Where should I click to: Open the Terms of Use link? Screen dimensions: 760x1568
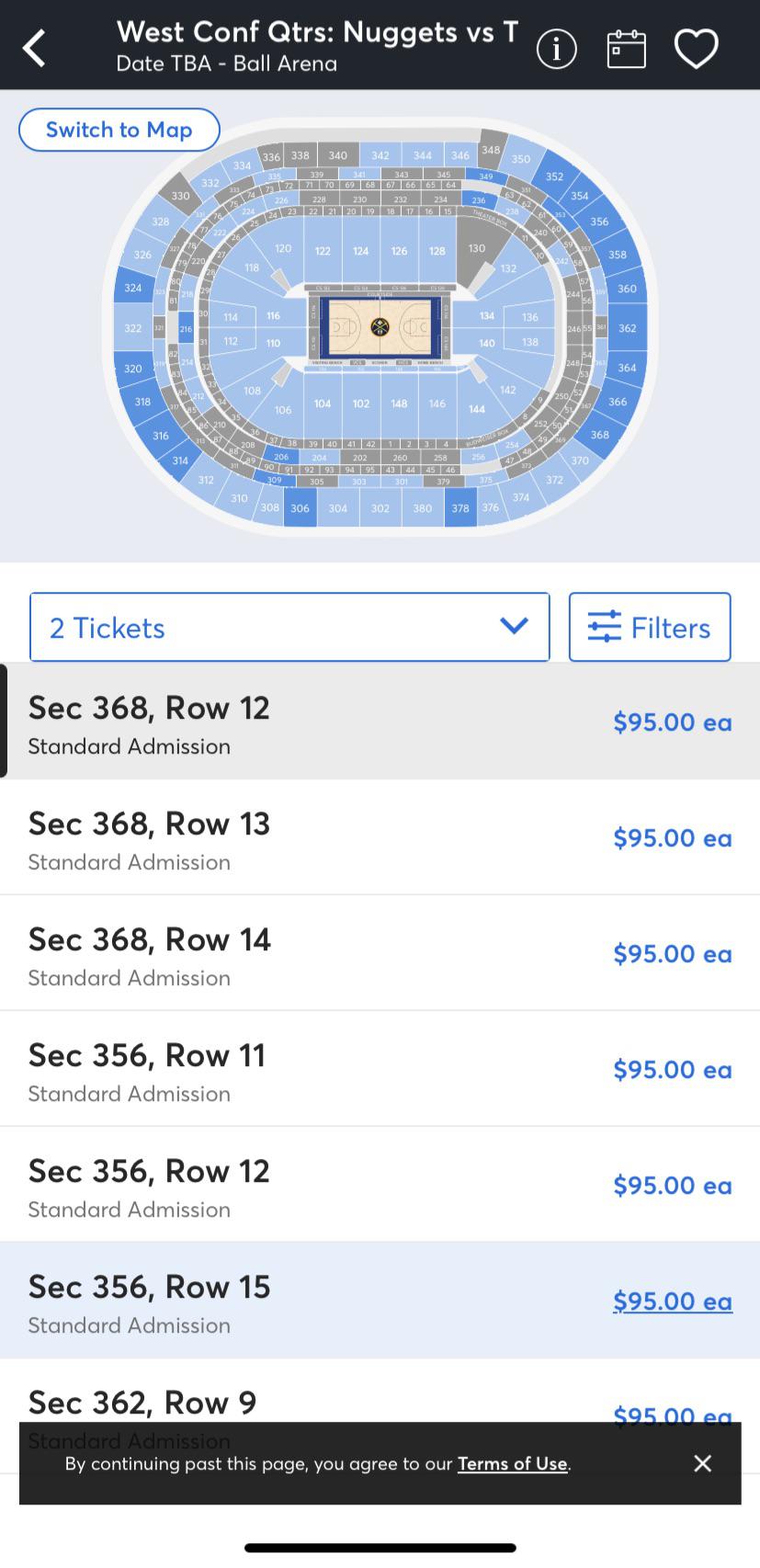pos(512,1463)
